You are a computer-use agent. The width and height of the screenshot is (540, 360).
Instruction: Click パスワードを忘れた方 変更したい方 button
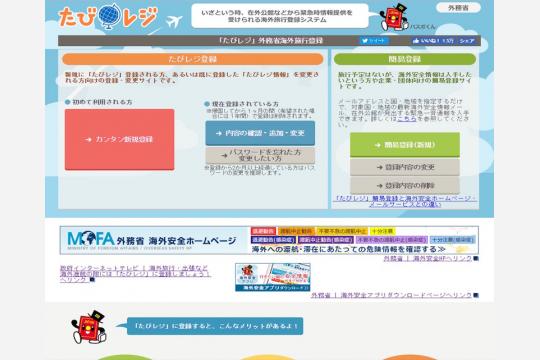[260, 155]
